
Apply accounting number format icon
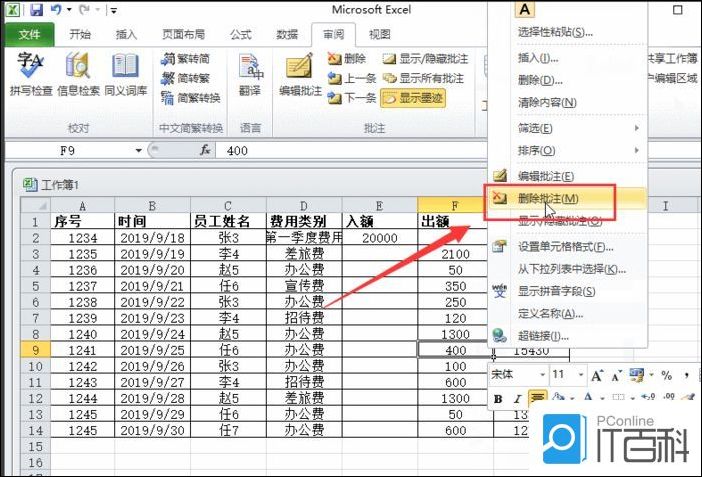click(637, 375)
